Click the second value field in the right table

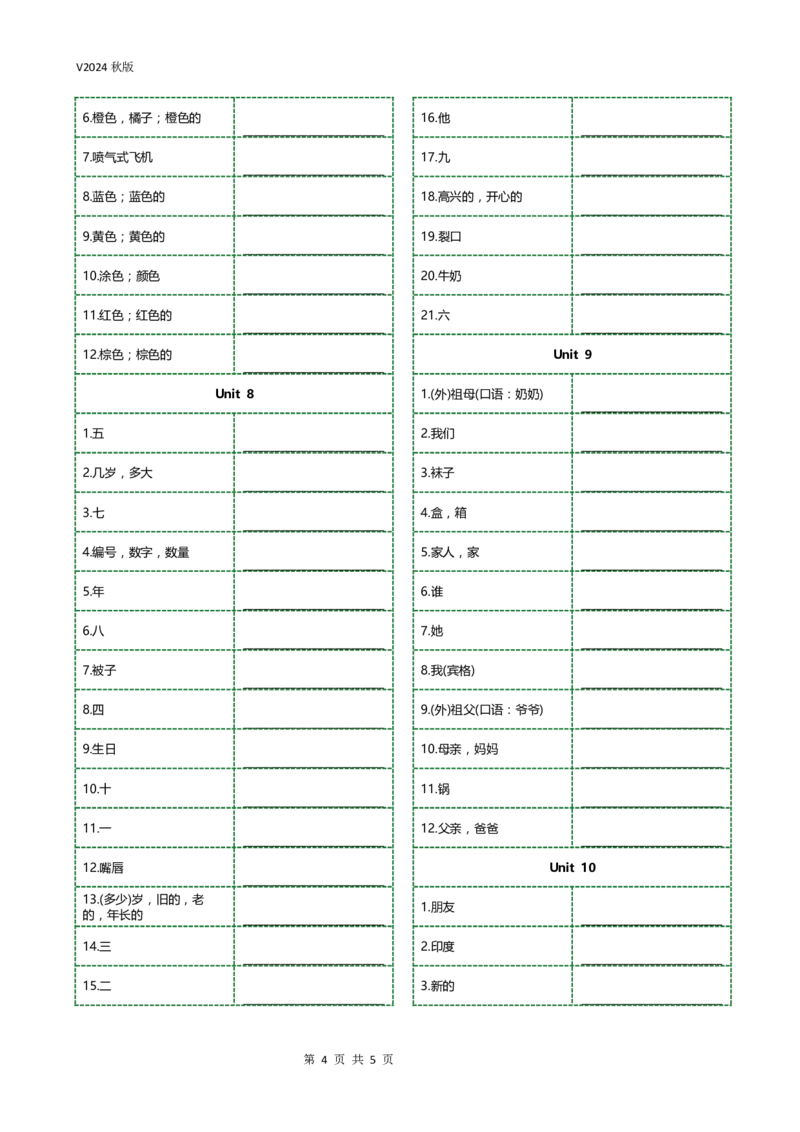[651, 158]
